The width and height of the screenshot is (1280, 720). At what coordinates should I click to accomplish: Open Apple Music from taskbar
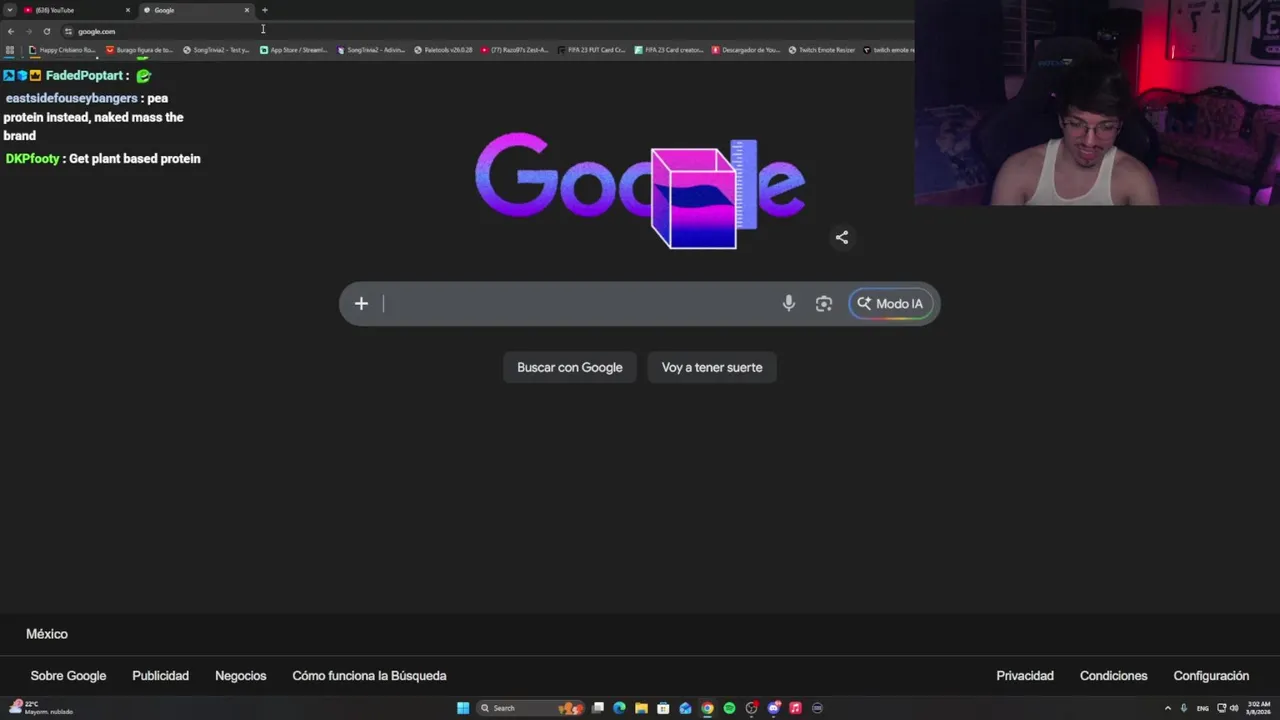[795, 708]
